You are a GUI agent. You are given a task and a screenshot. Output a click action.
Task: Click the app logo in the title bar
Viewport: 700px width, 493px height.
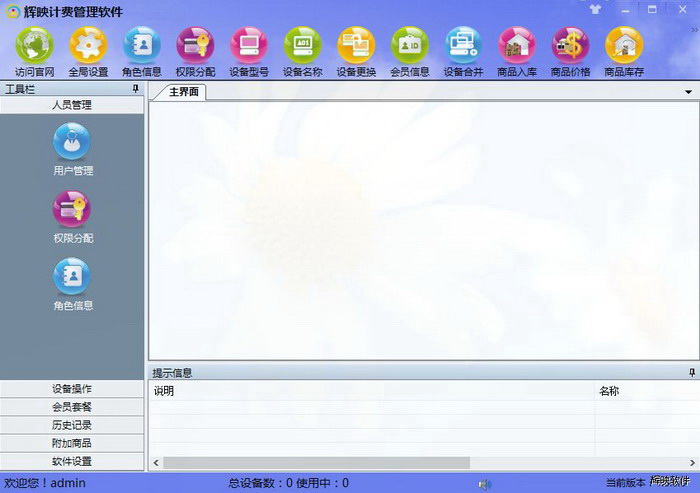12,11
